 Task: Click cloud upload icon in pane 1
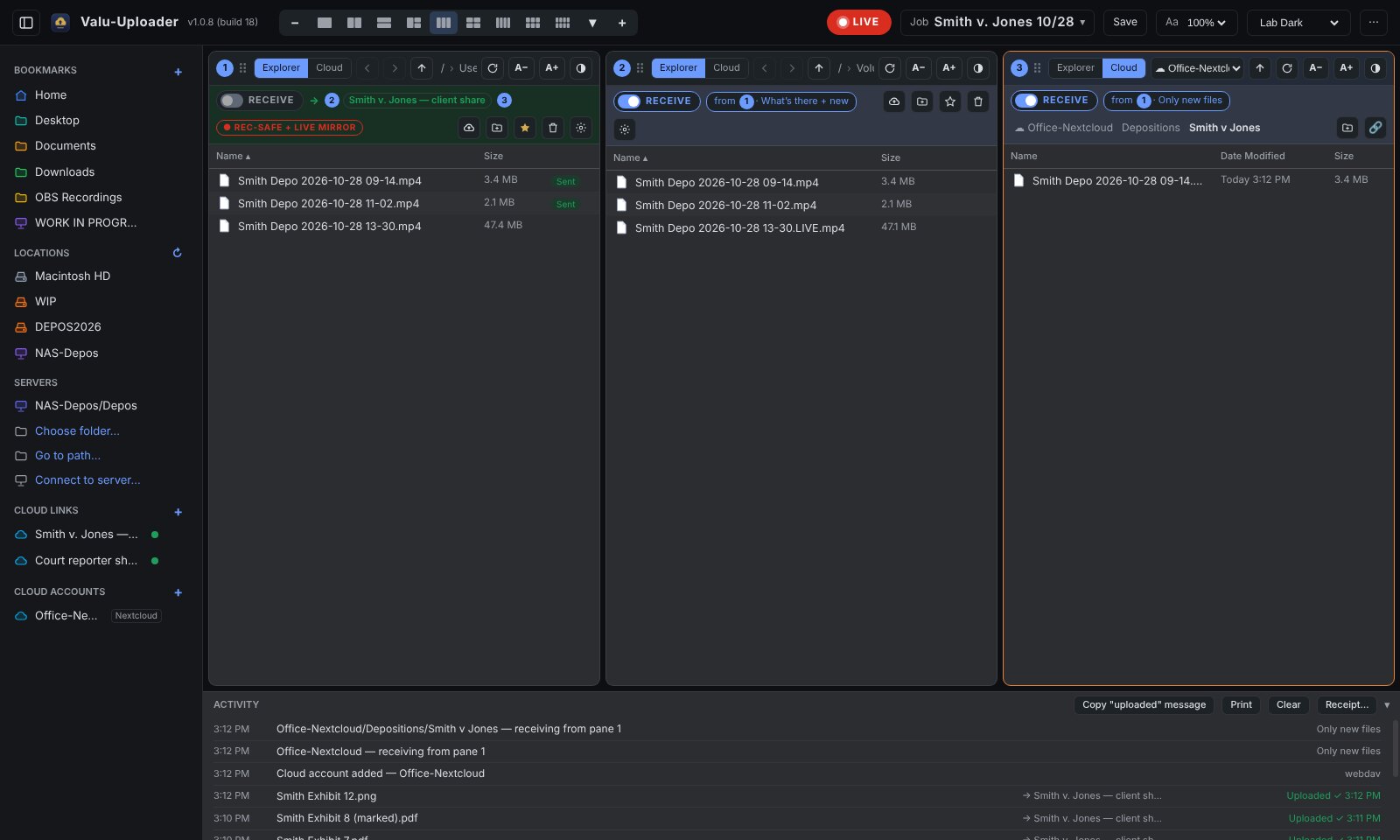[469, 128]
